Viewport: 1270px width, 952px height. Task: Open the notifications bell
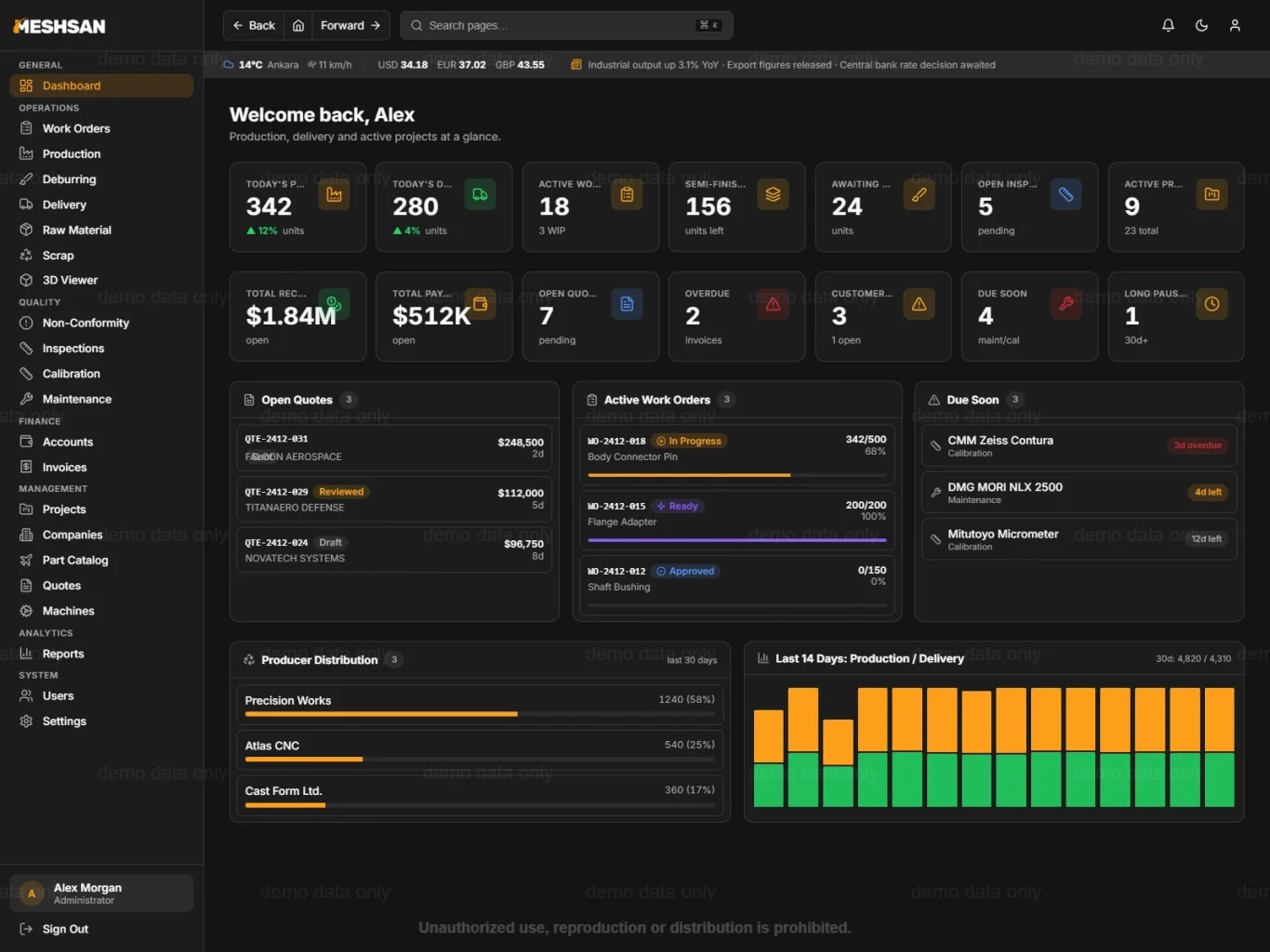[x=1168, y=26]
